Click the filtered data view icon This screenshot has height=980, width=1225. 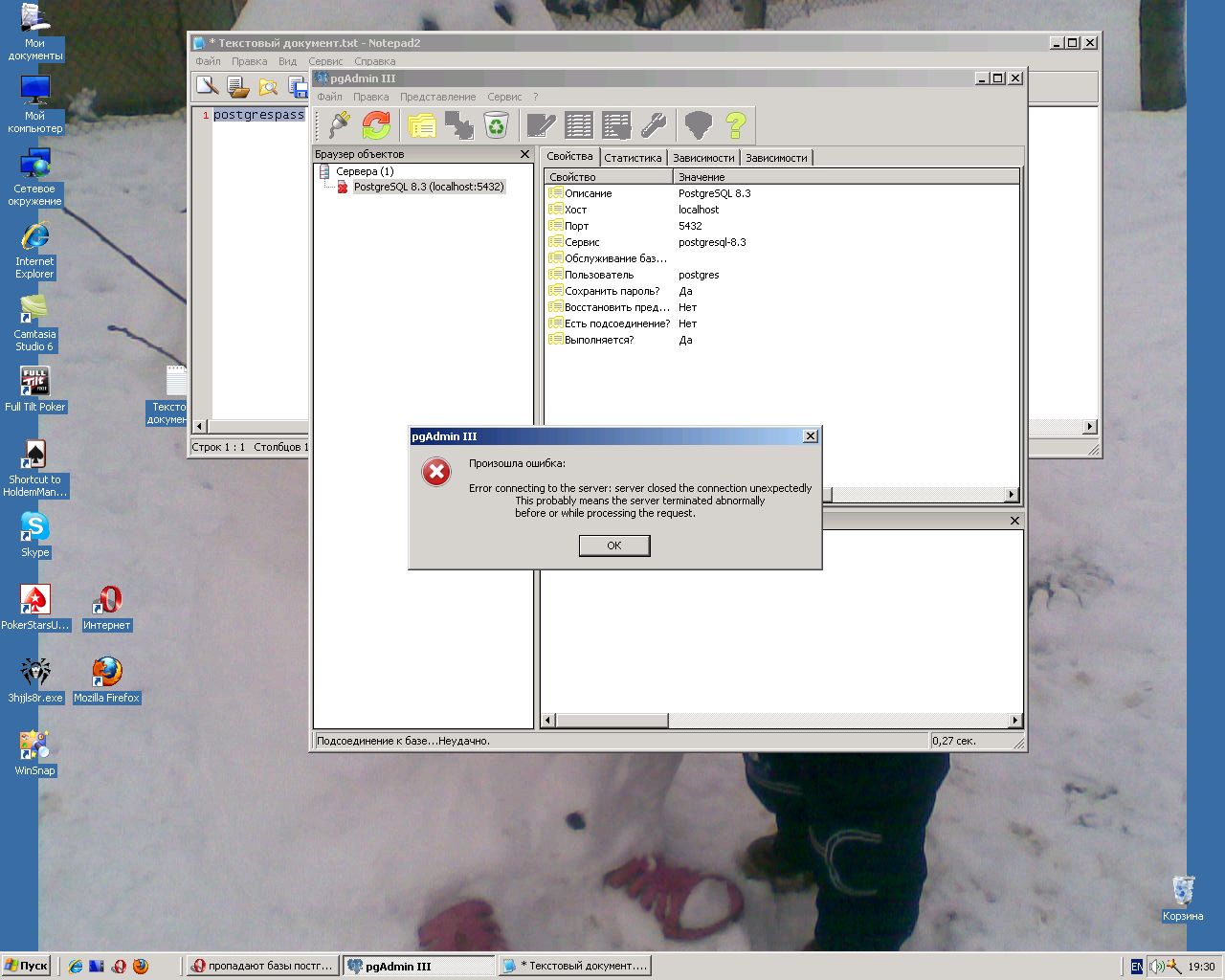click(x=616, y=125)
